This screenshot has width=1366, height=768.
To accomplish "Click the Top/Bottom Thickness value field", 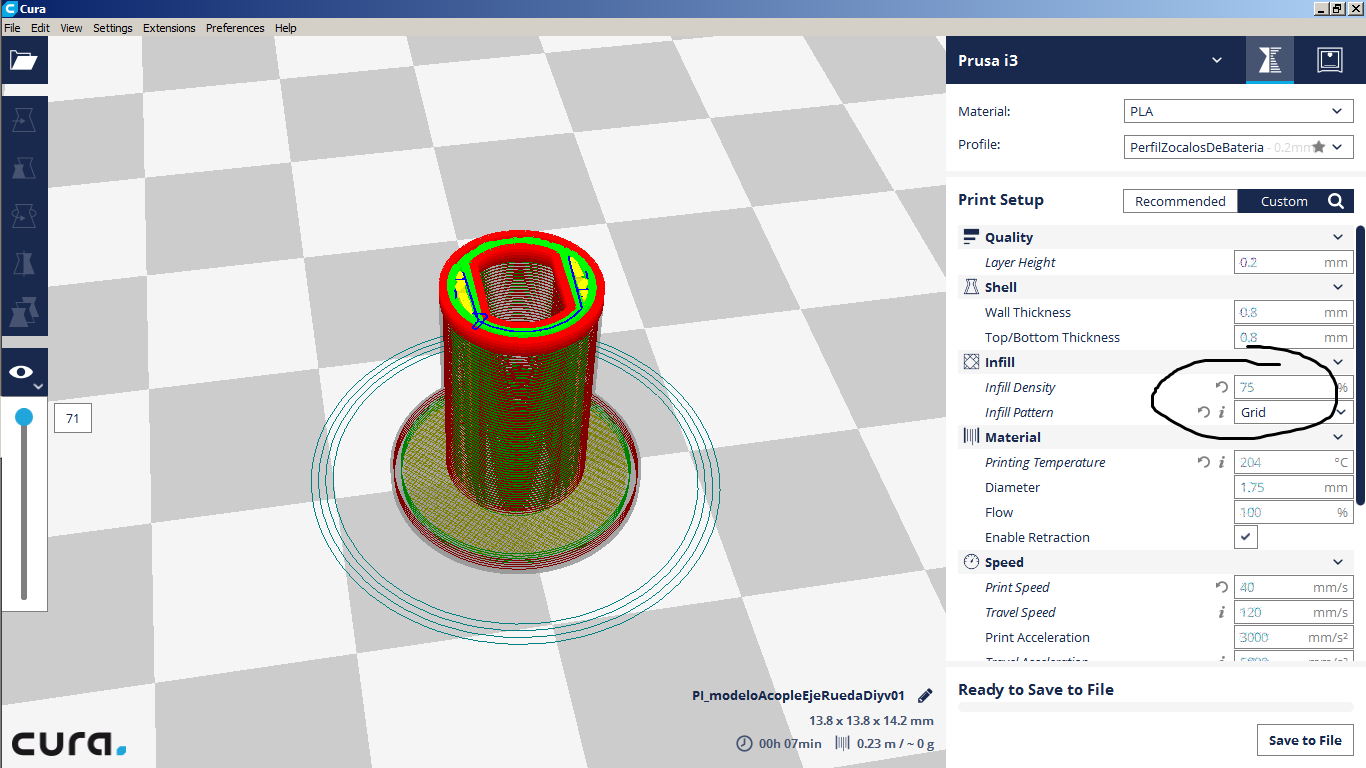I will click(1294, 337).
